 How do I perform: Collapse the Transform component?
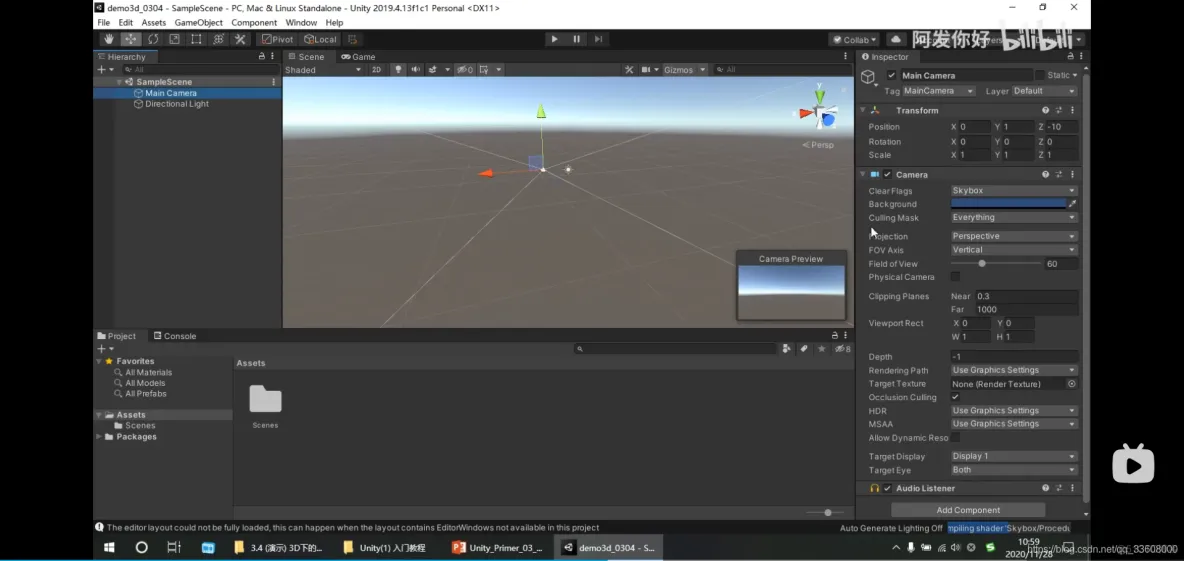pos(863,110)
